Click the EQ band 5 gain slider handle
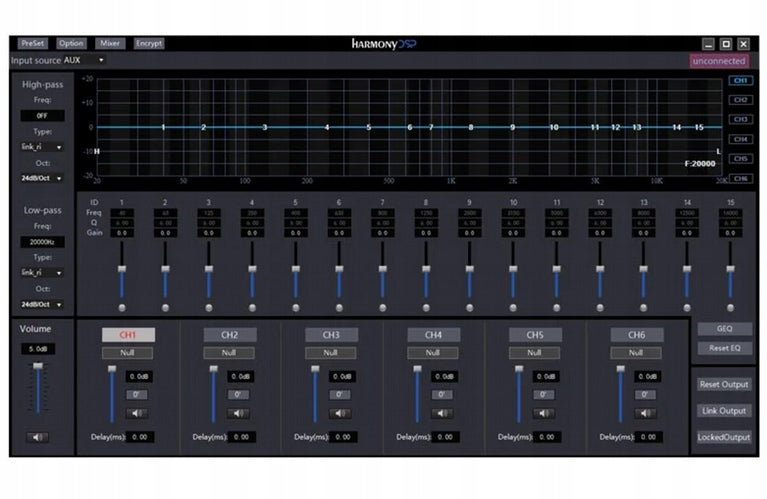 click(295, 269)
